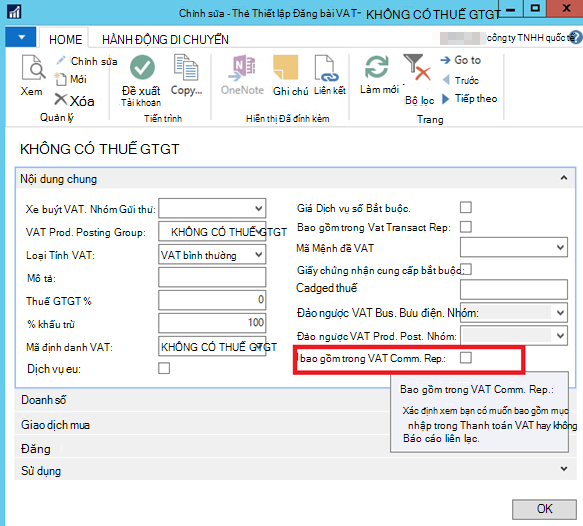Go to next record Tiếp theo
583x526 pixels.
[470, 99]
